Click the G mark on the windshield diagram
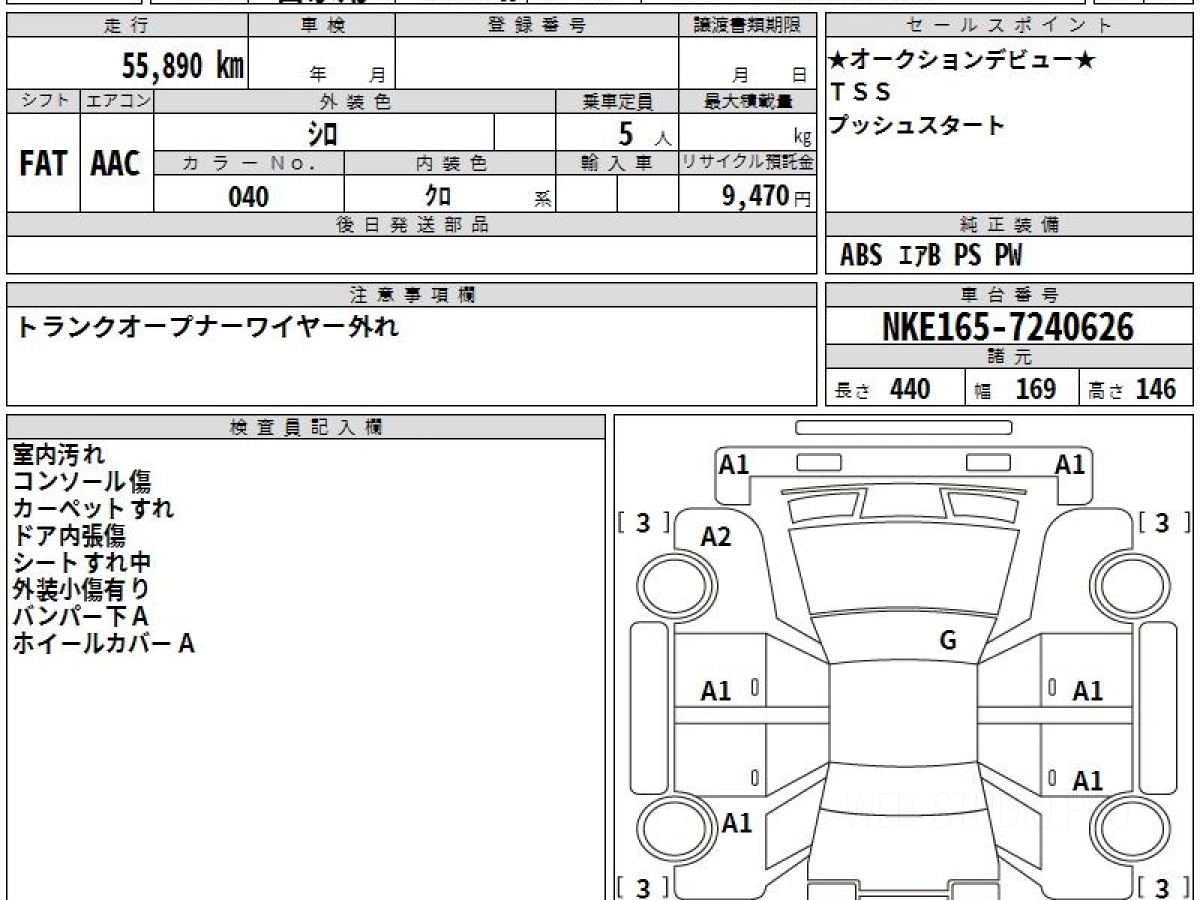The width and height of the screenshot is (1200, 900). pyautogui.click(x=948, y=641)
